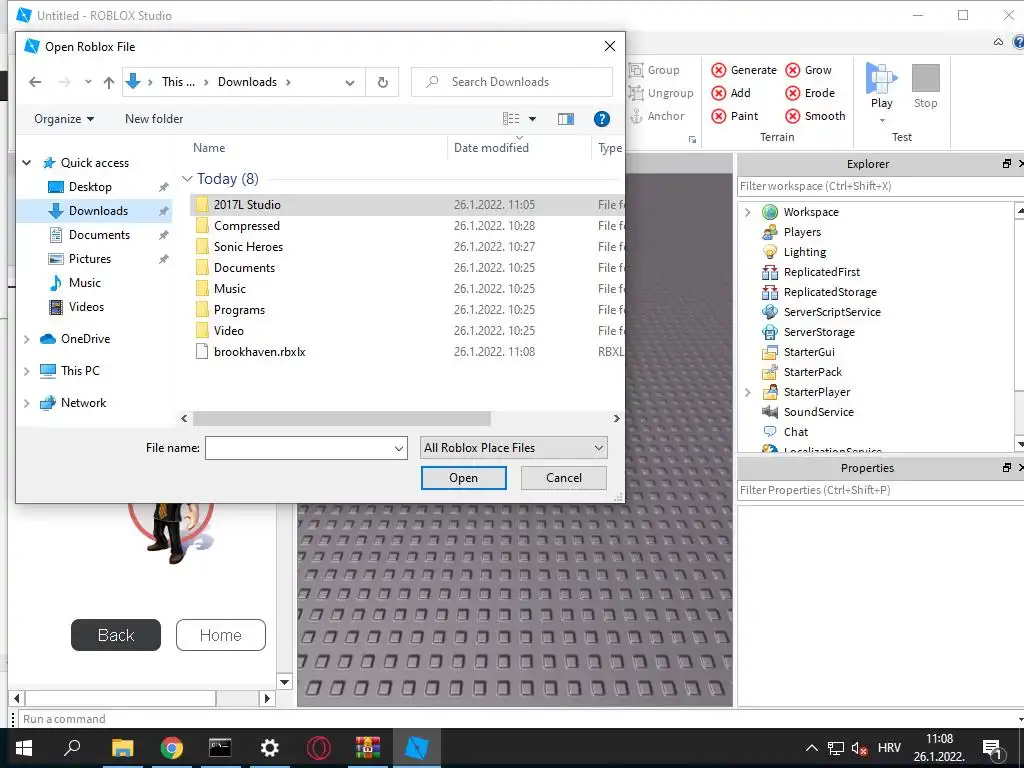Expand This PC in navigation pane
1024x768 pixels.
(x=27, y=371)
